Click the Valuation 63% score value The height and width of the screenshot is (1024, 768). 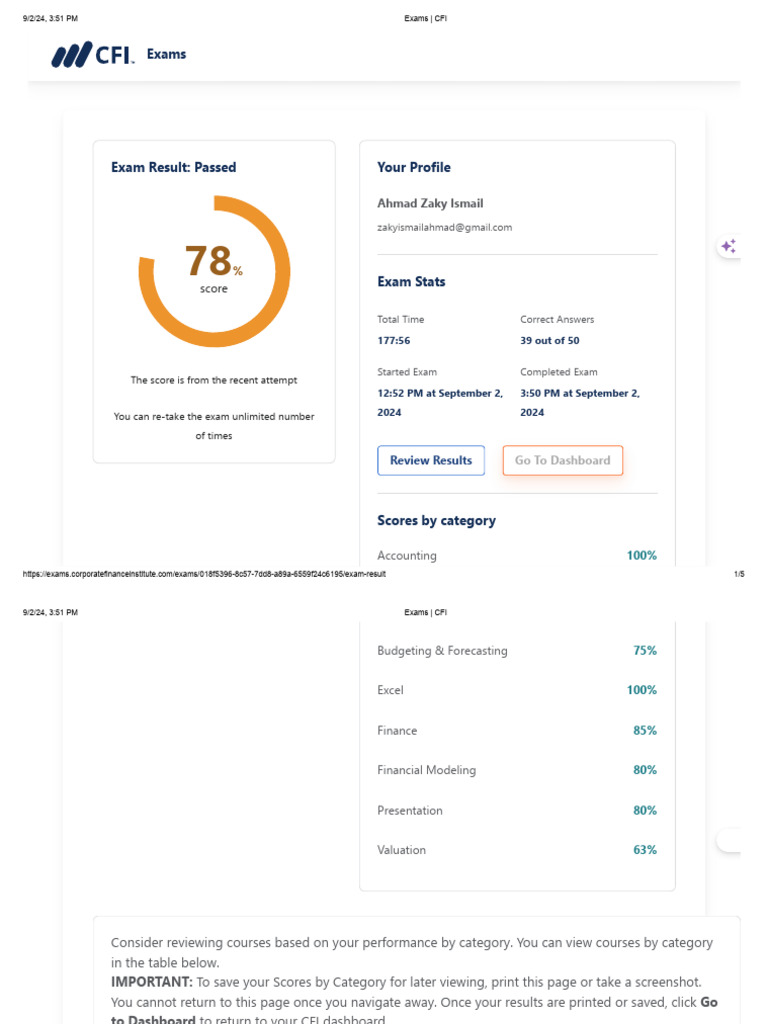644,850
